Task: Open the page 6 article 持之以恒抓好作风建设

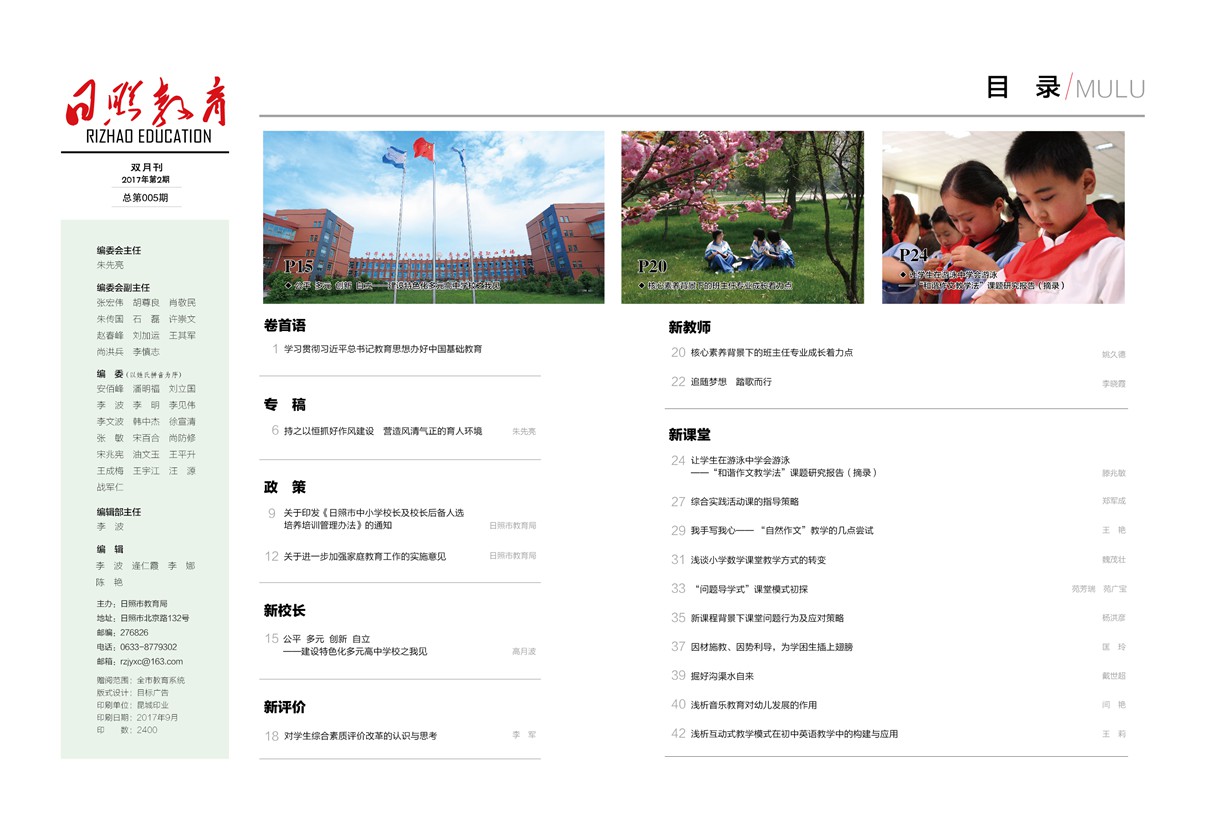Action: [x=383, y=431]
